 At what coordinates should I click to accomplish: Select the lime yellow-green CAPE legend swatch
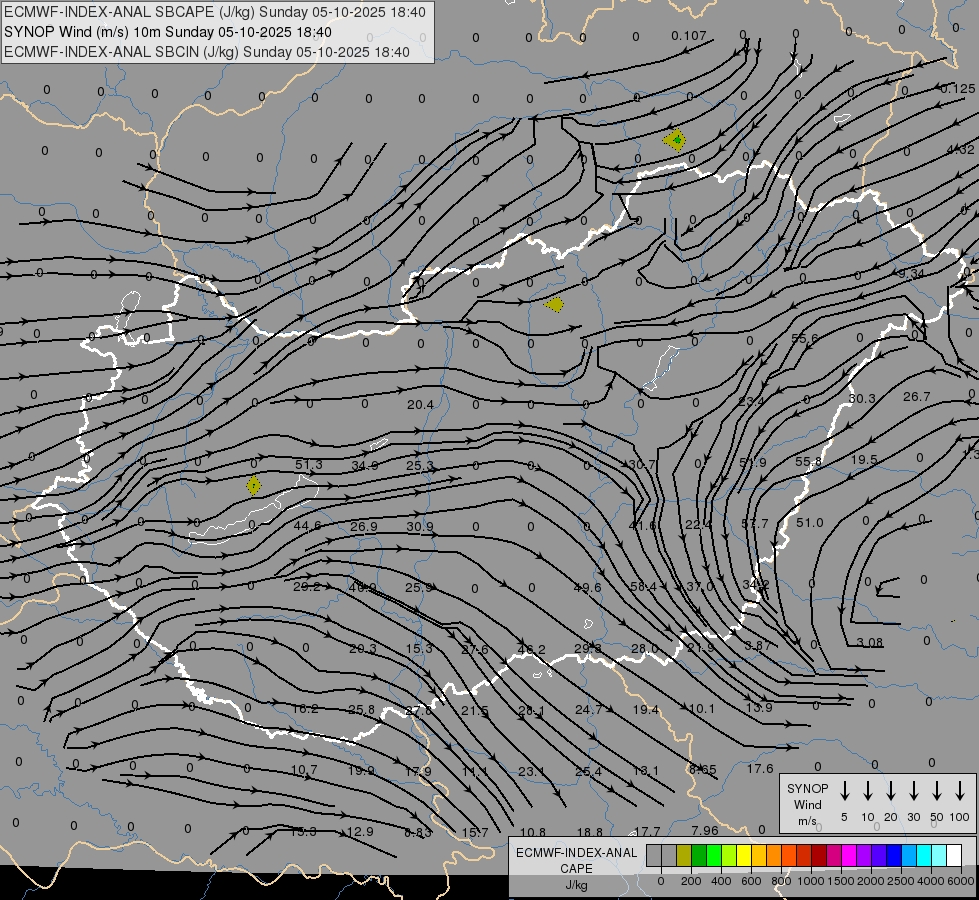coord(729,855)
